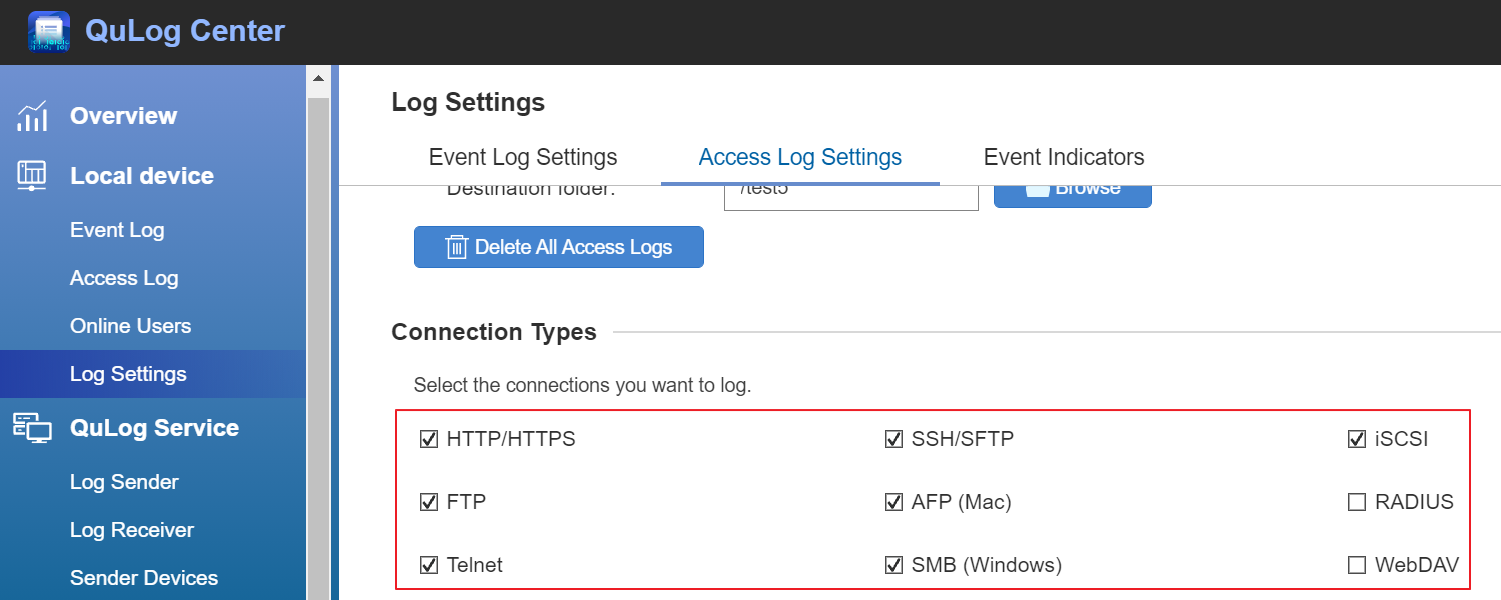Uncheck the HTTP/HTTPS connection checkbox

click(x=429, y=439)
